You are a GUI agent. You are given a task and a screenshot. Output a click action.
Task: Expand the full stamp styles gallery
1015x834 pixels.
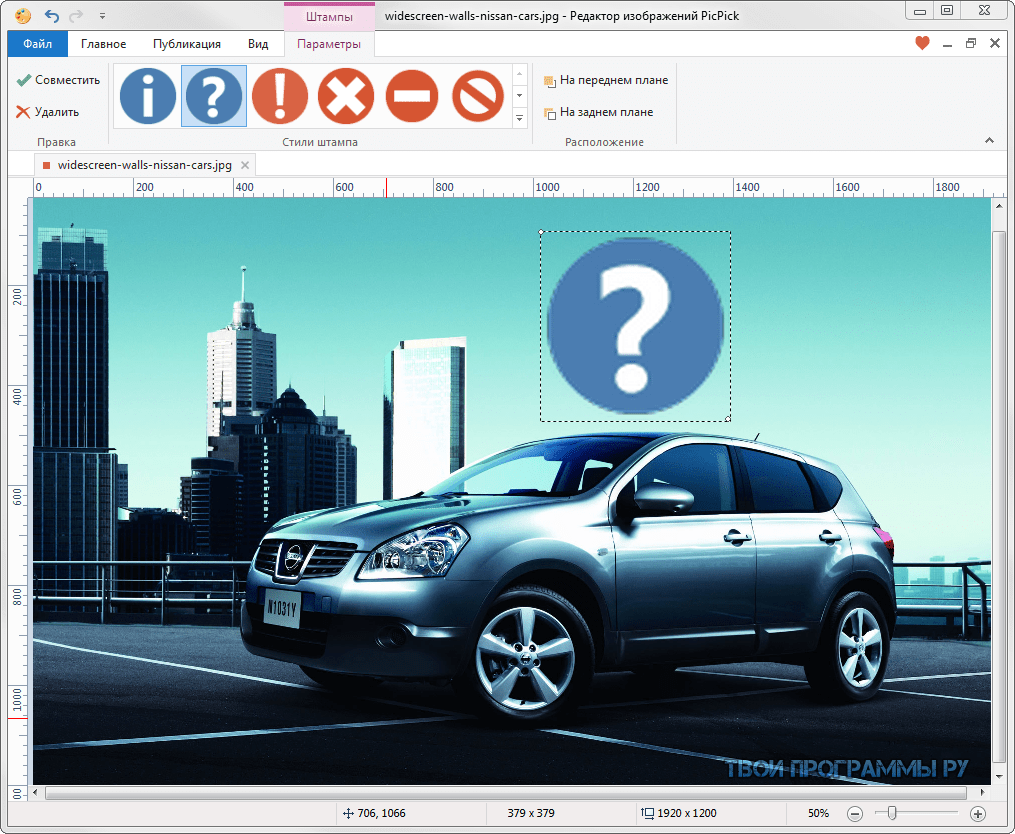pos(519,118)
